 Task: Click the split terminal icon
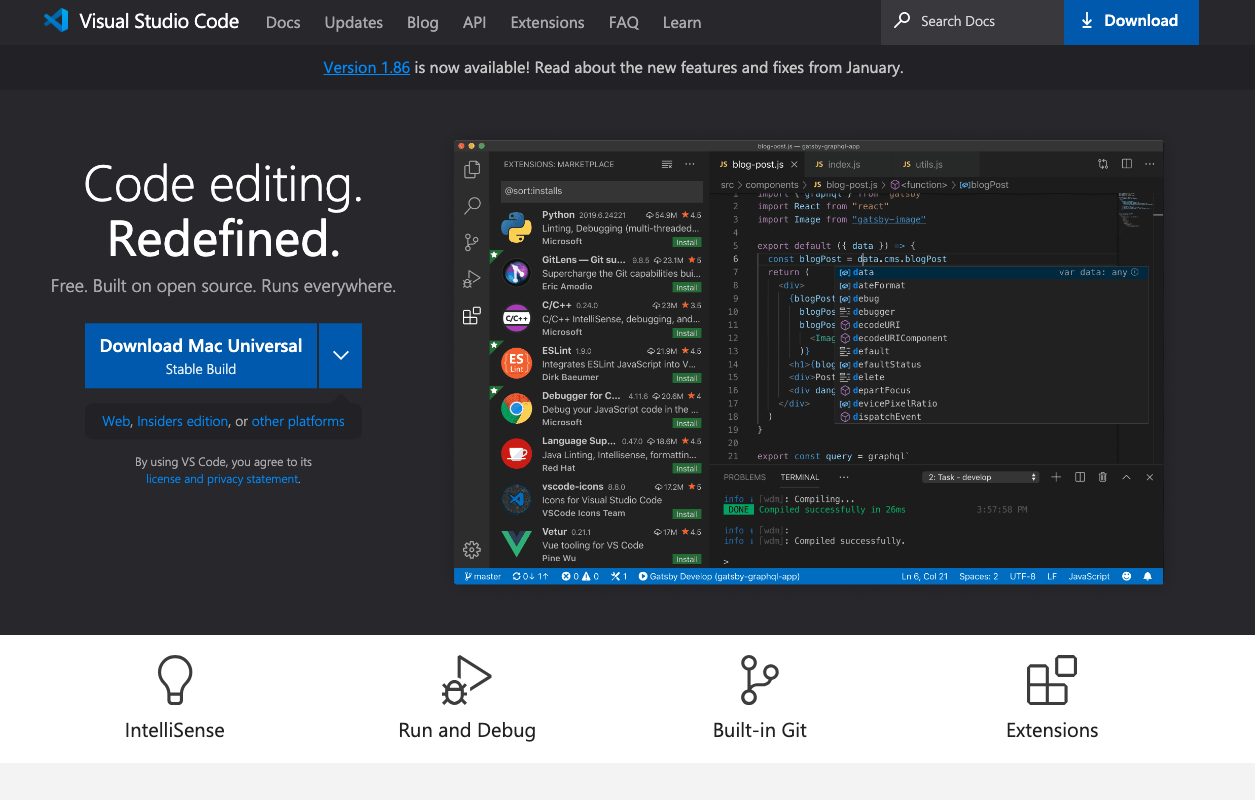click(1080, 477)
